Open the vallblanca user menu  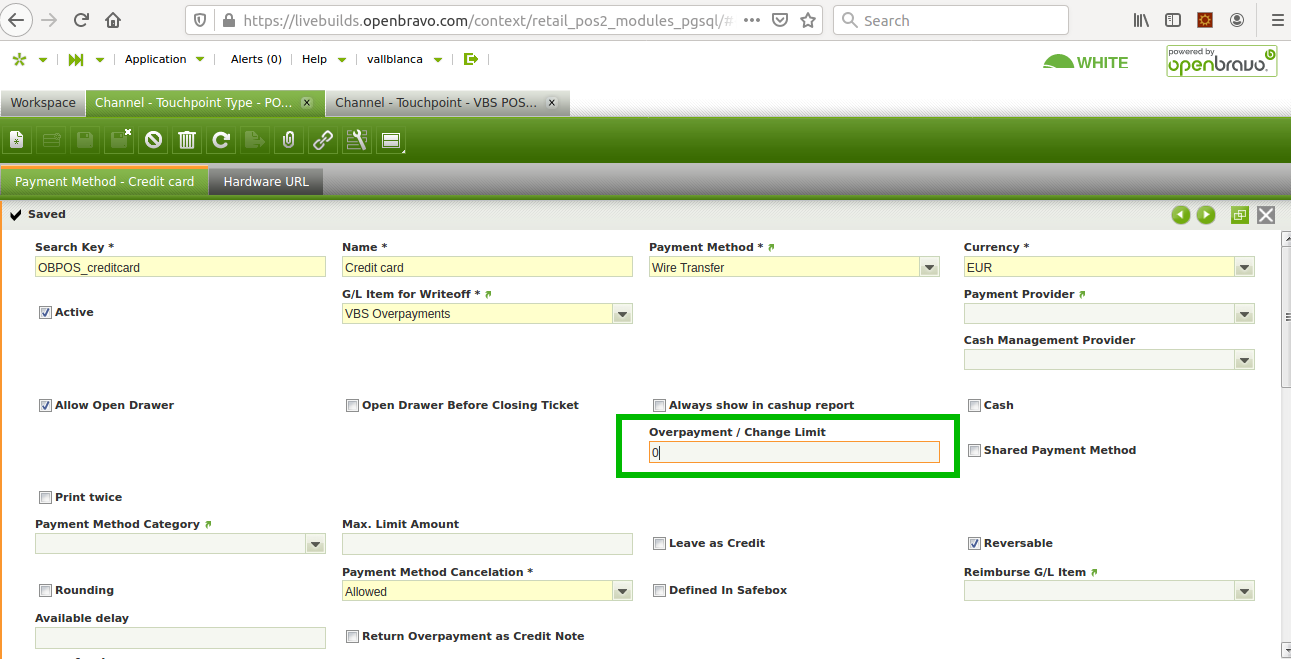pyautogui.click(x=402, y=60)
